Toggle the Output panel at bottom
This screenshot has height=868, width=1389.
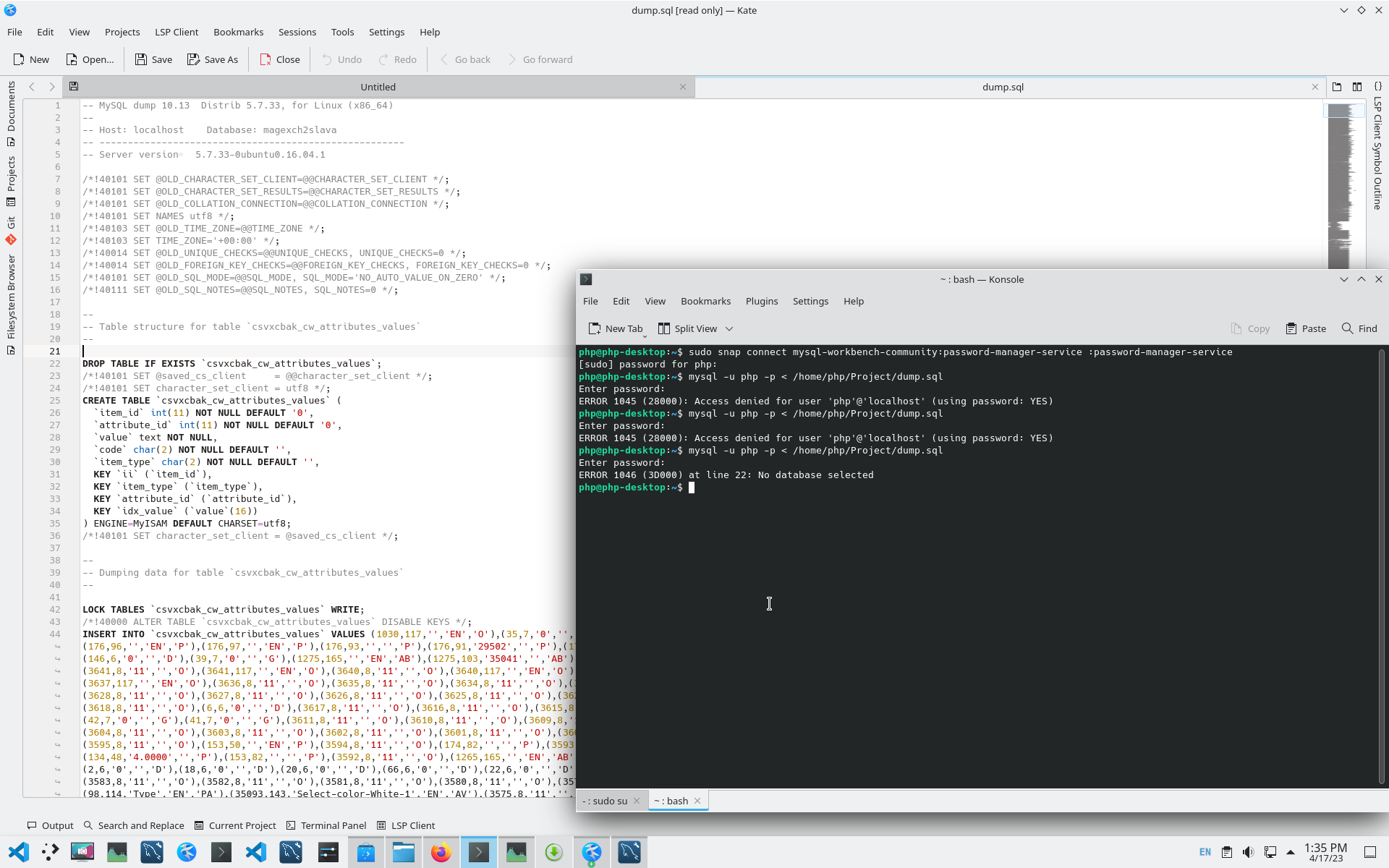coord(50,825)
